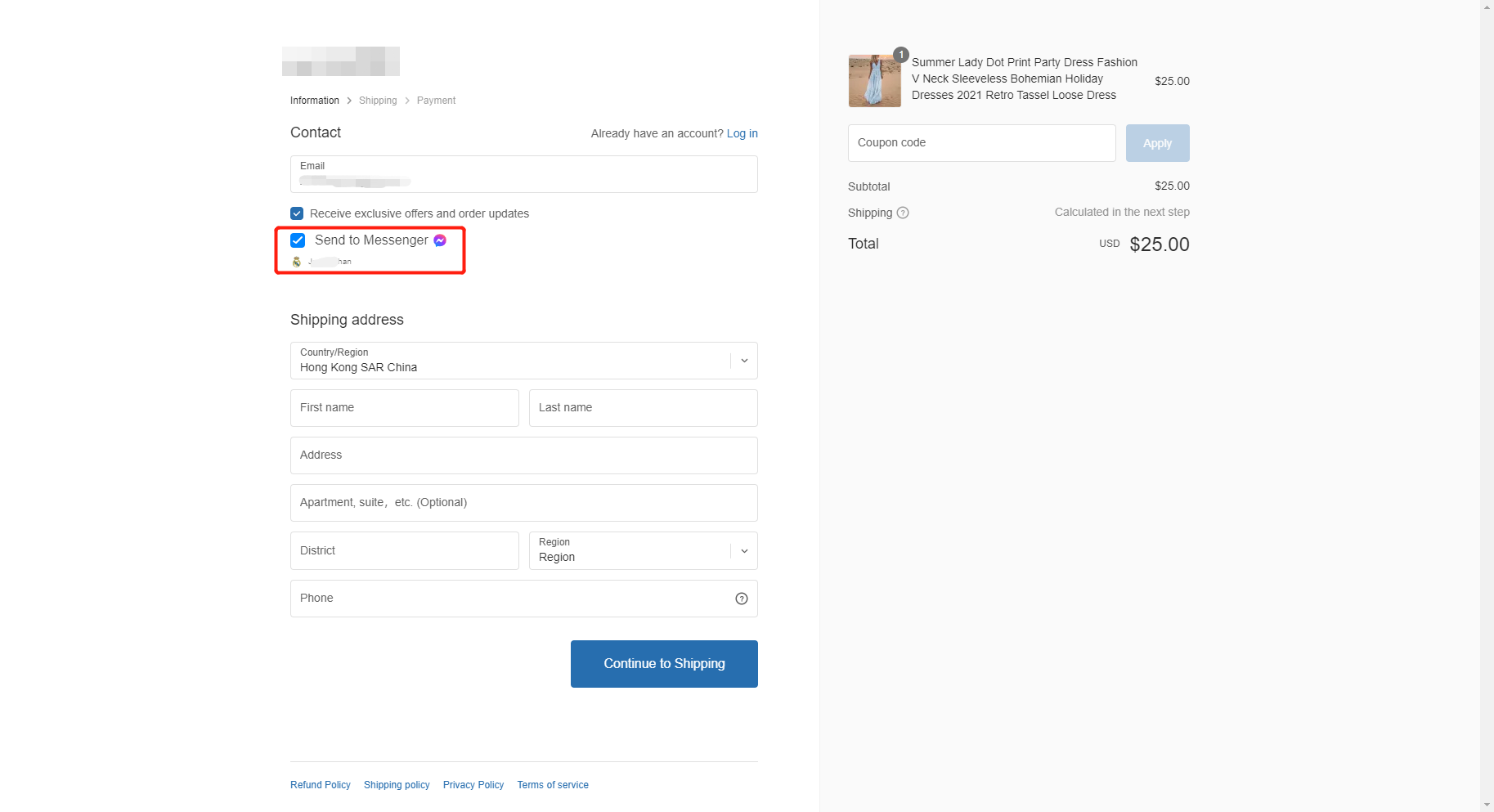Click the scrollbar down arrow
Viewport: 1494px width, 812px height.
point(1487,805)
